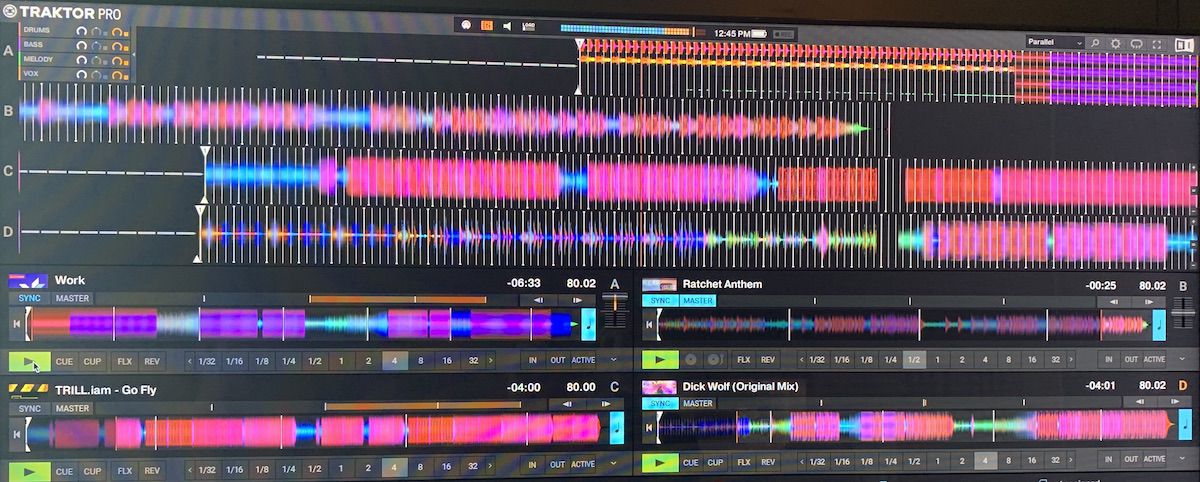
Task: Jump to track start on deck B
Action: tap(649, 324)
